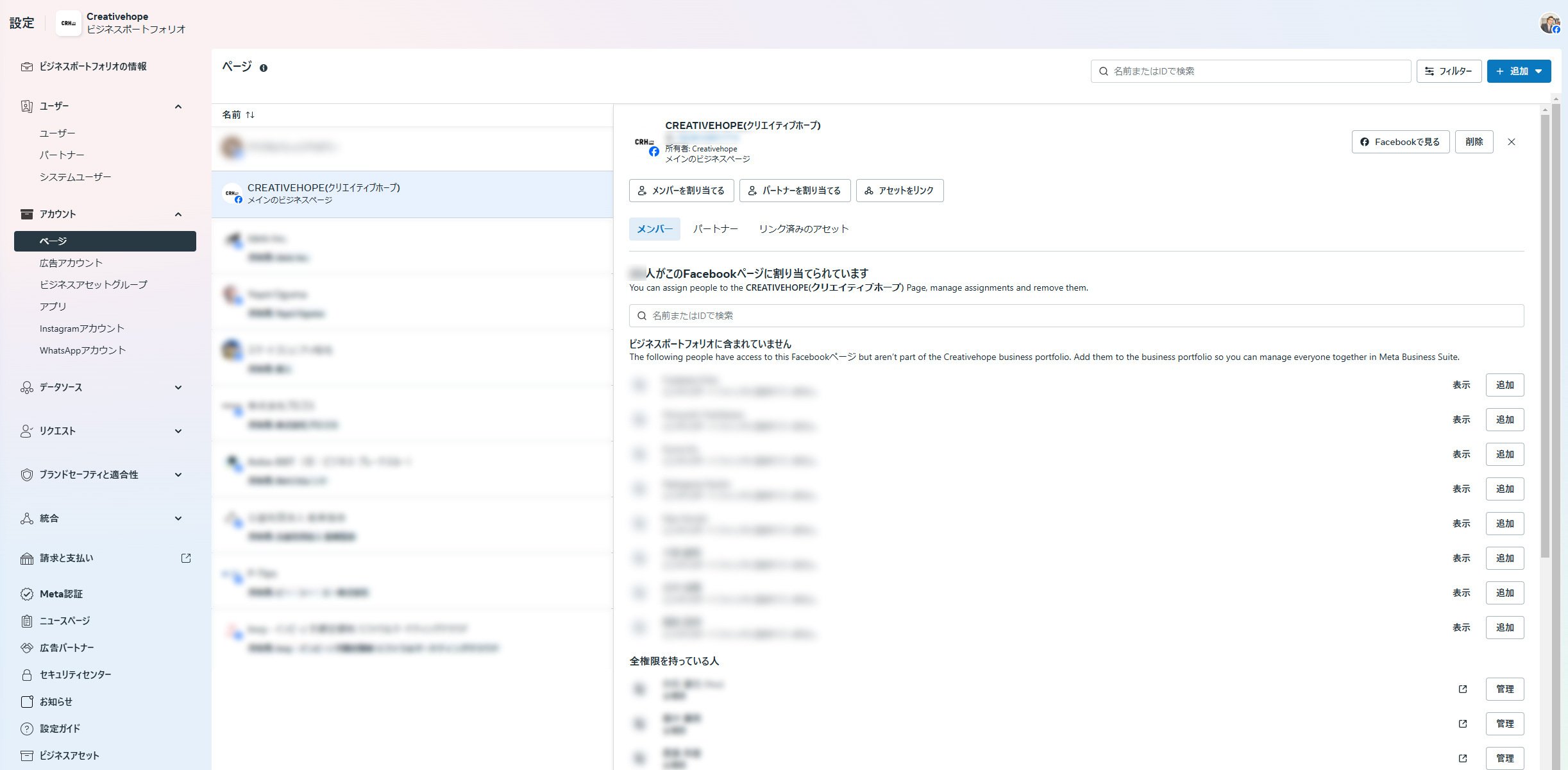Expand the ブランドセーフティと適合性 section
1568x770 pixels.
pos(178,475)
